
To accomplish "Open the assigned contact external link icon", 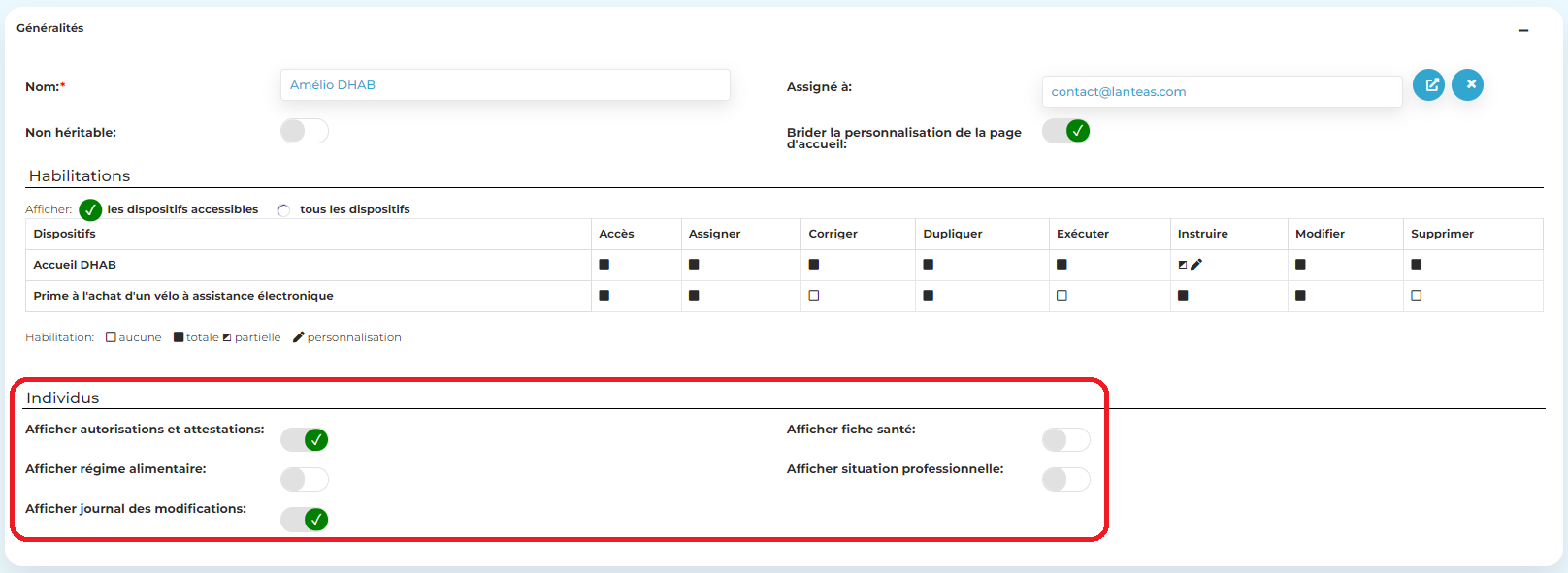I will coord(1428,84).
